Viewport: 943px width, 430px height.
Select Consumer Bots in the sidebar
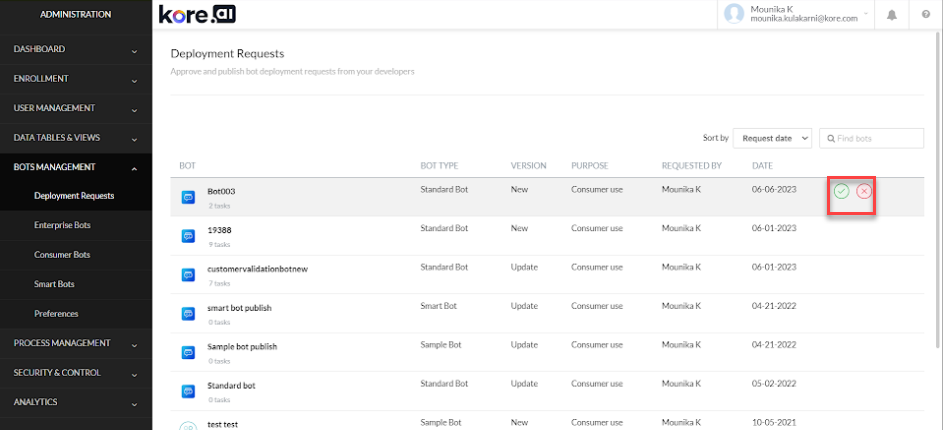pyautogui.click(x=62, y=255)
